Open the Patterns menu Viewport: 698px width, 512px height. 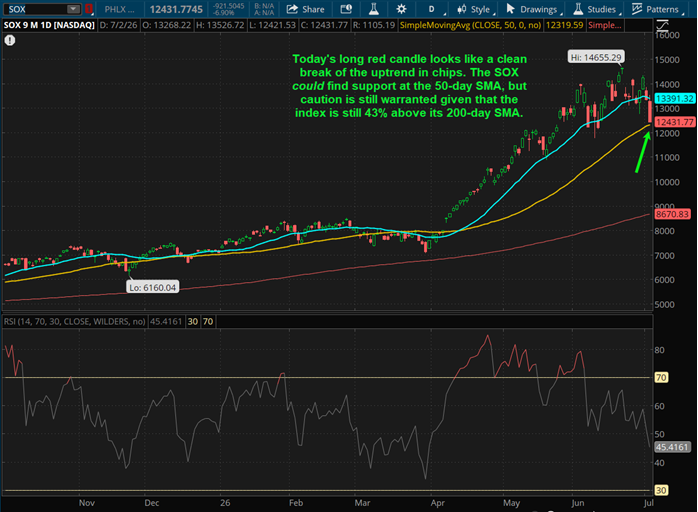(x=657, y=9)
